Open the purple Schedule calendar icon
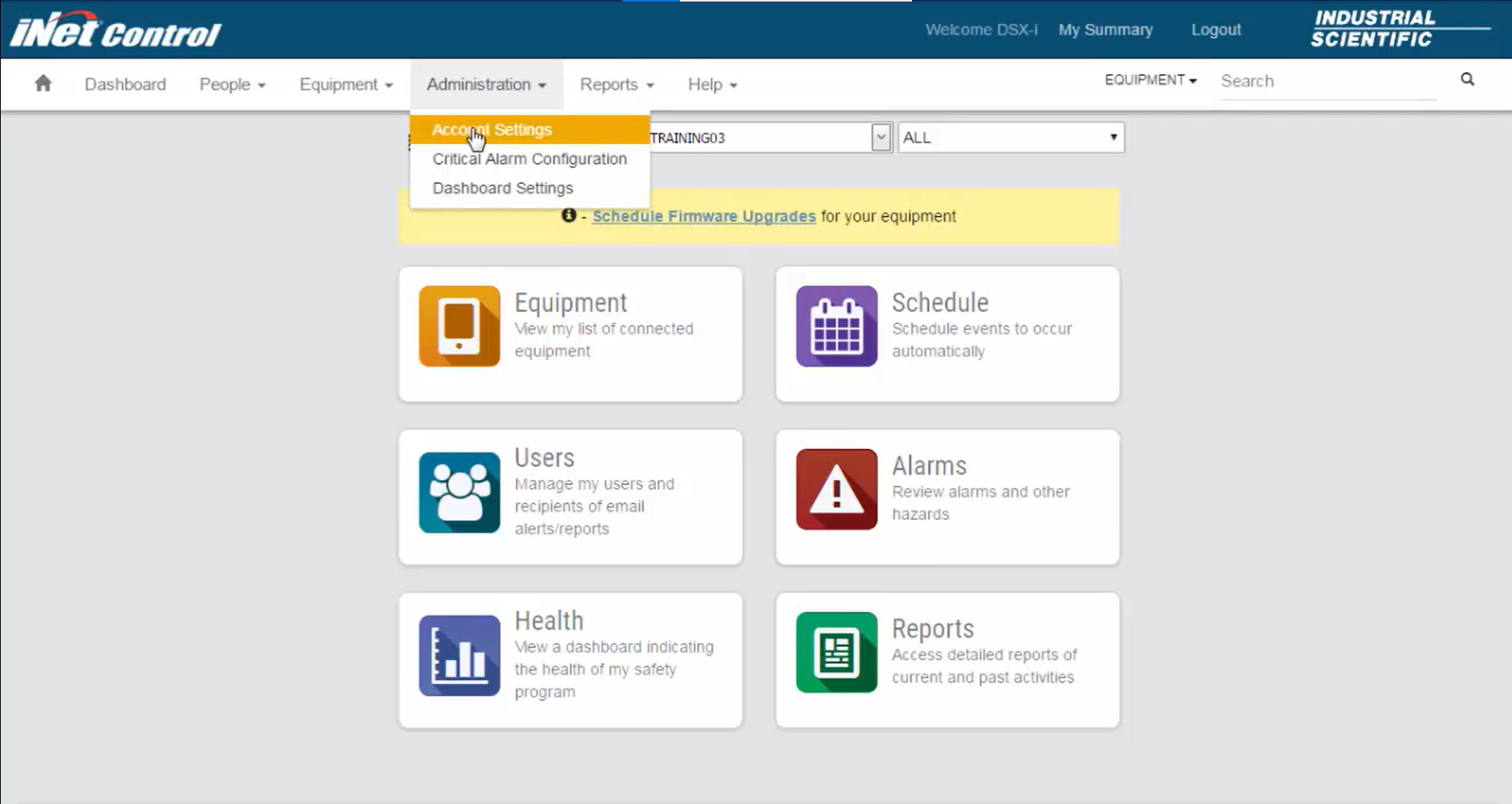Screen dimensions: 1512x804 click(x=836, y=326)
